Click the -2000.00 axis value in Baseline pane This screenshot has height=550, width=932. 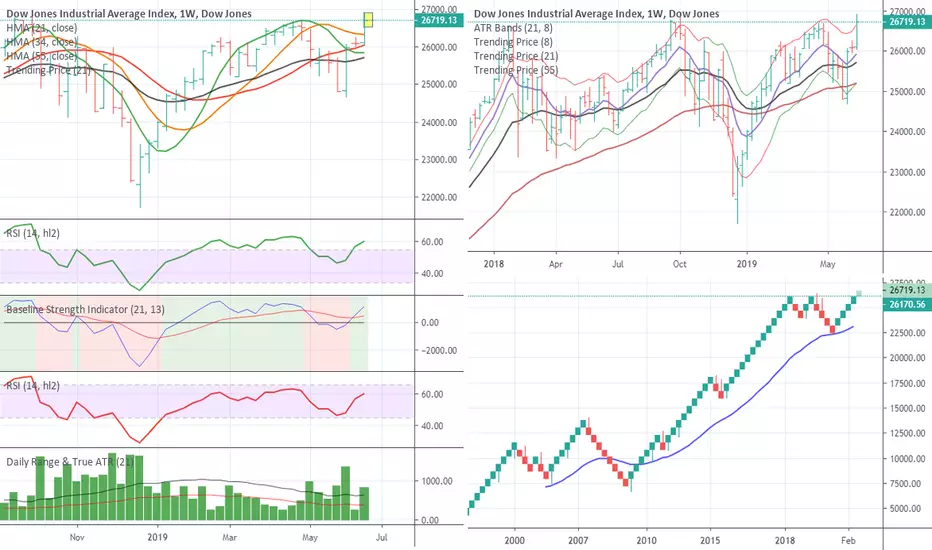pyautogui.click(x=439, y=350)
